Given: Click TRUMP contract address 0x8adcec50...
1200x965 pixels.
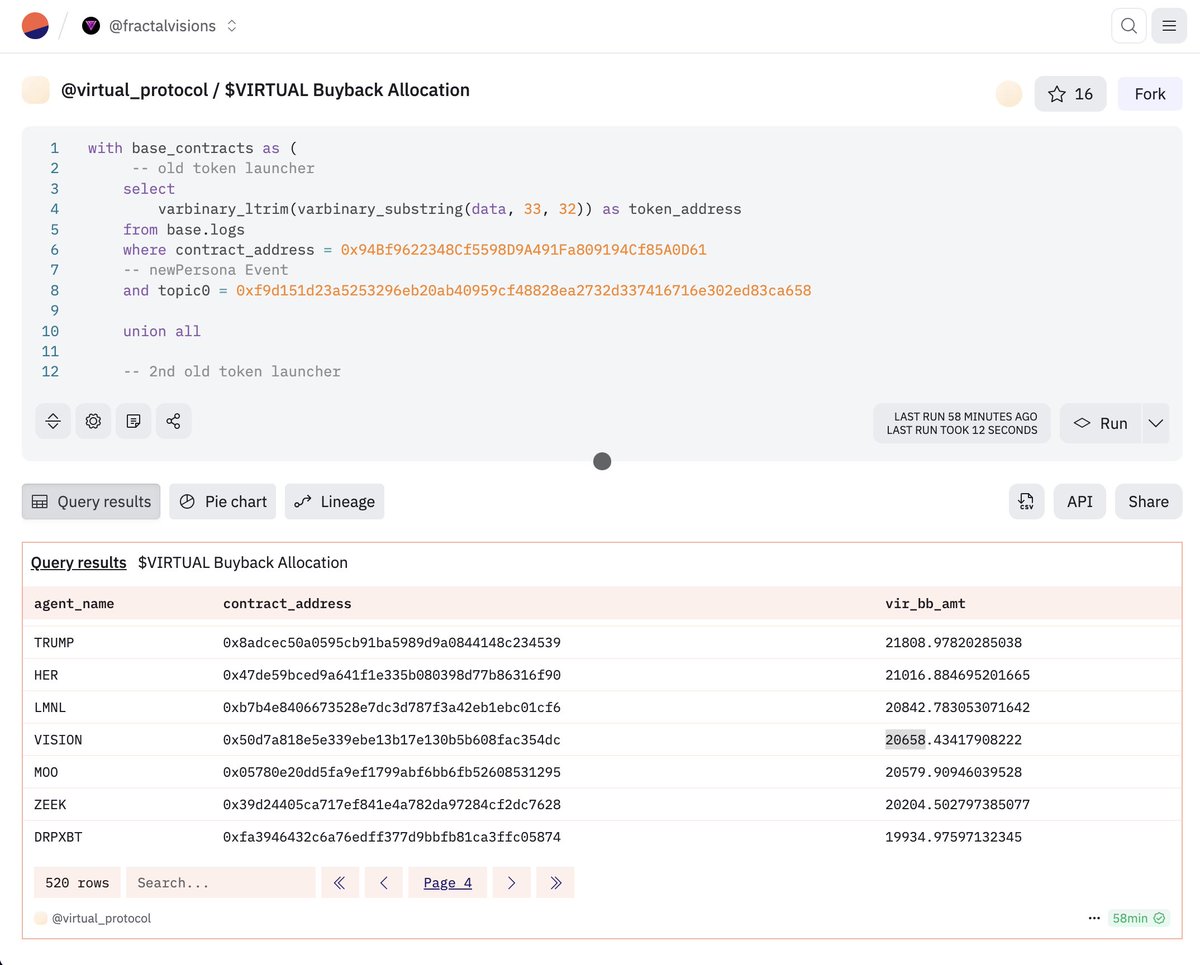Looking at the screenshot, I should point(392,643).
